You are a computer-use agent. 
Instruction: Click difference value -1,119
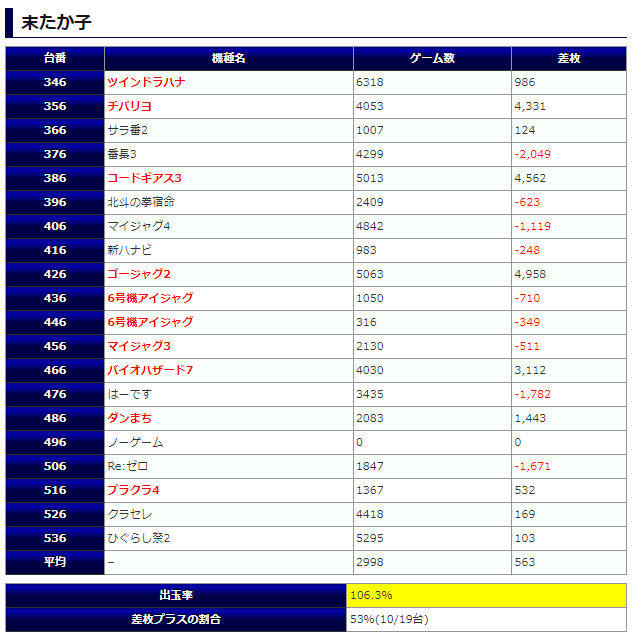pos(533,226)
